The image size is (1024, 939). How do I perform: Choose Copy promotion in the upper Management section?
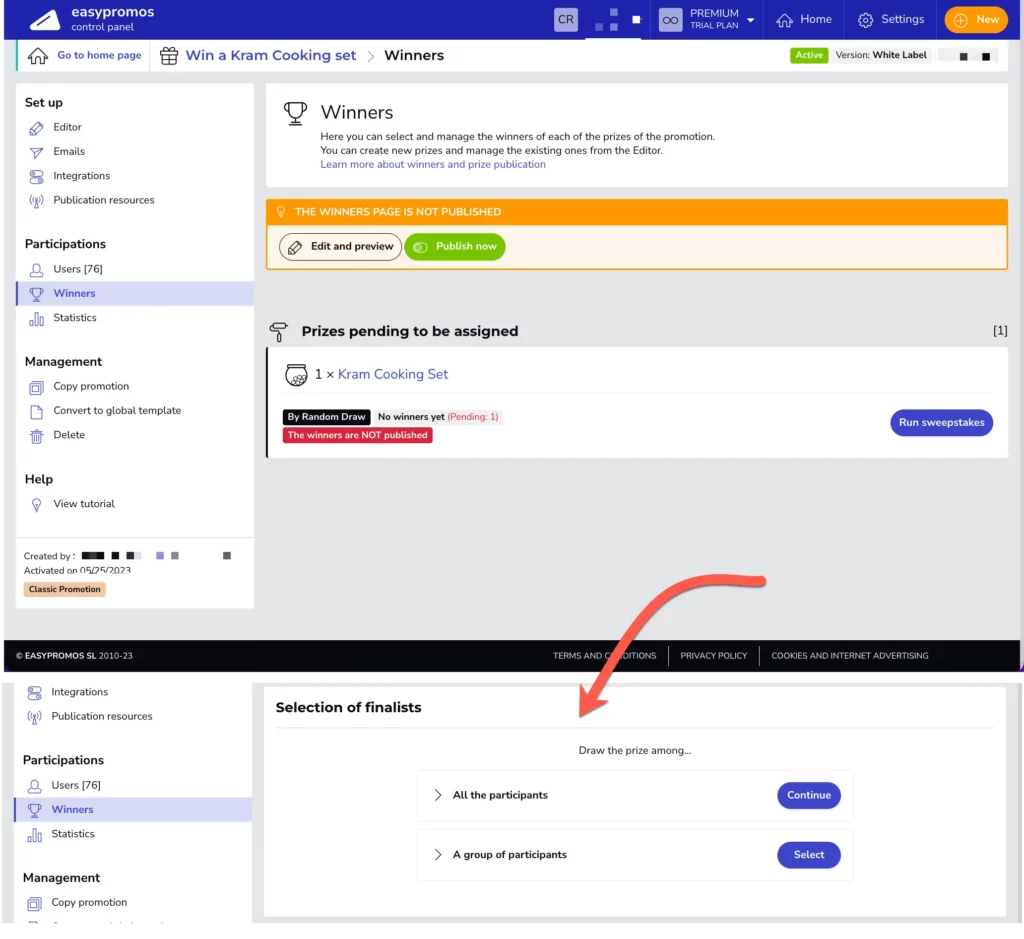click(91, 386)
